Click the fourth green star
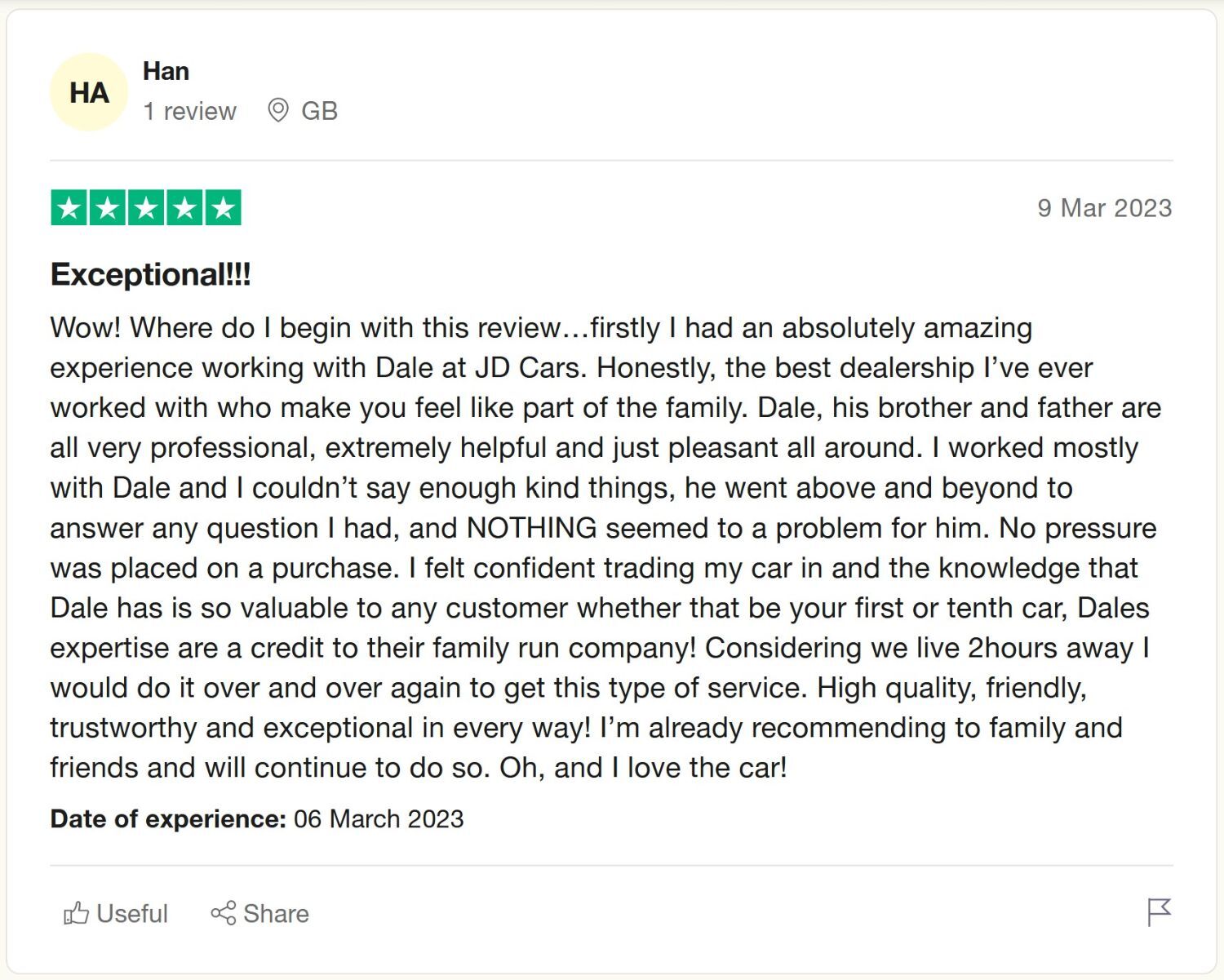 184,207
